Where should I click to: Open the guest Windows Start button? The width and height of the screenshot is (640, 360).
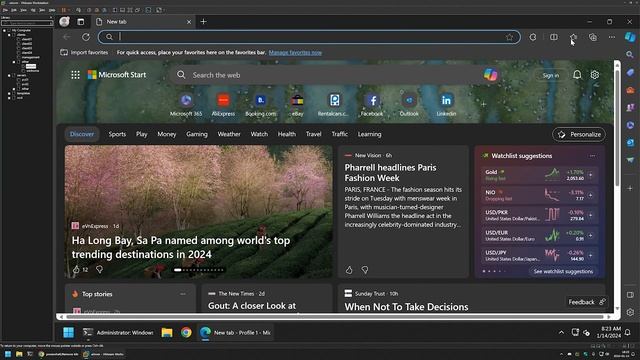[69, 333]
